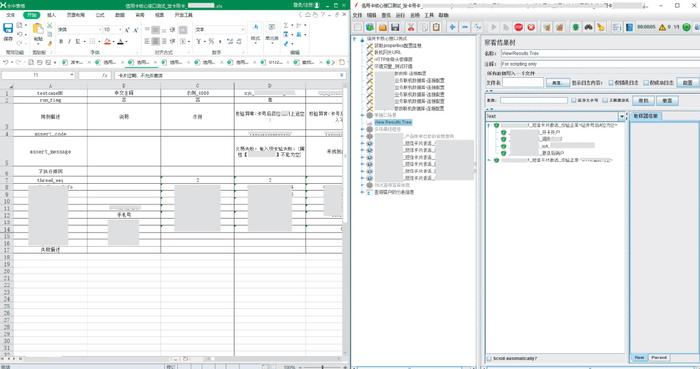
Task: Open the spreadsheet's number format dropdown
Action: point(243,30)
